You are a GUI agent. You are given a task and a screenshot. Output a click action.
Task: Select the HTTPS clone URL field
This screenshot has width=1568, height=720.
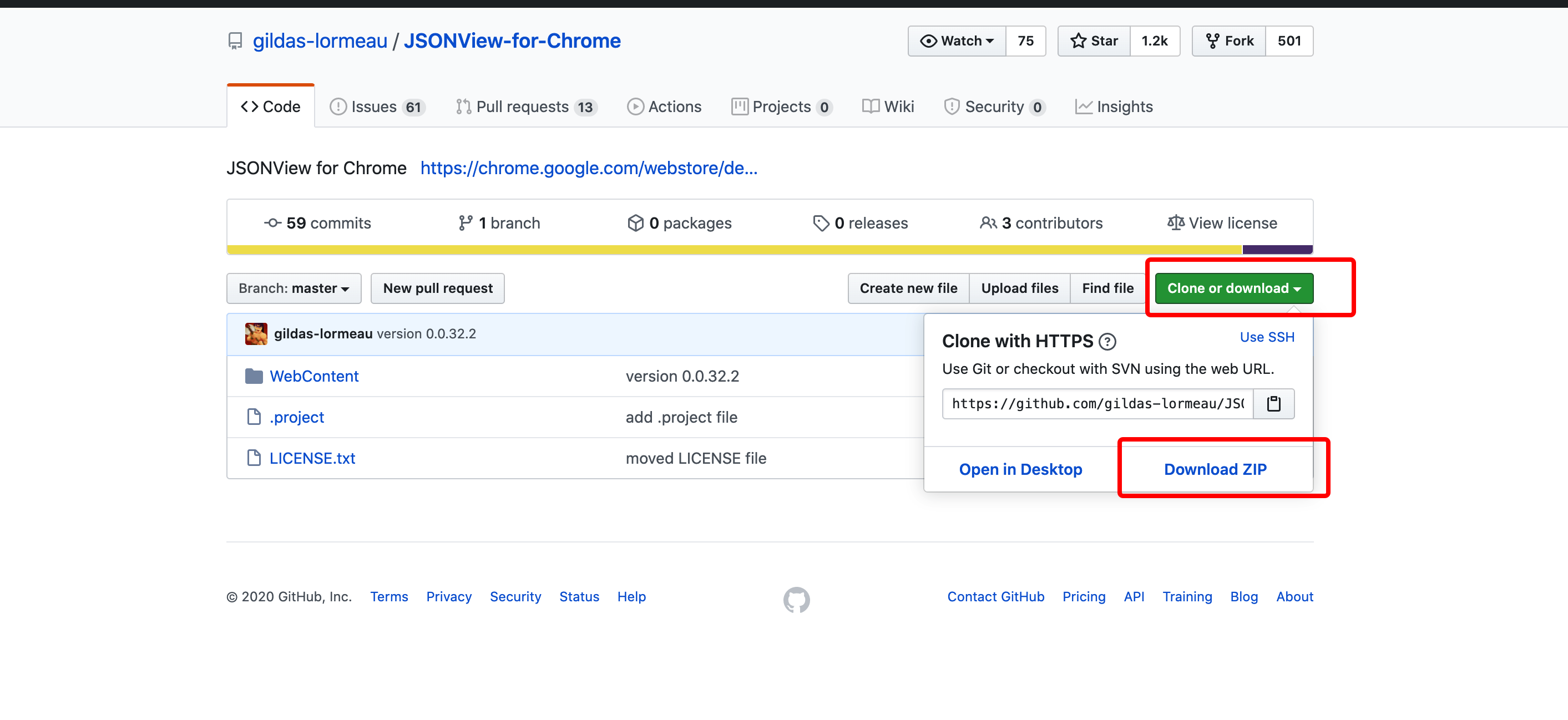1097,403
